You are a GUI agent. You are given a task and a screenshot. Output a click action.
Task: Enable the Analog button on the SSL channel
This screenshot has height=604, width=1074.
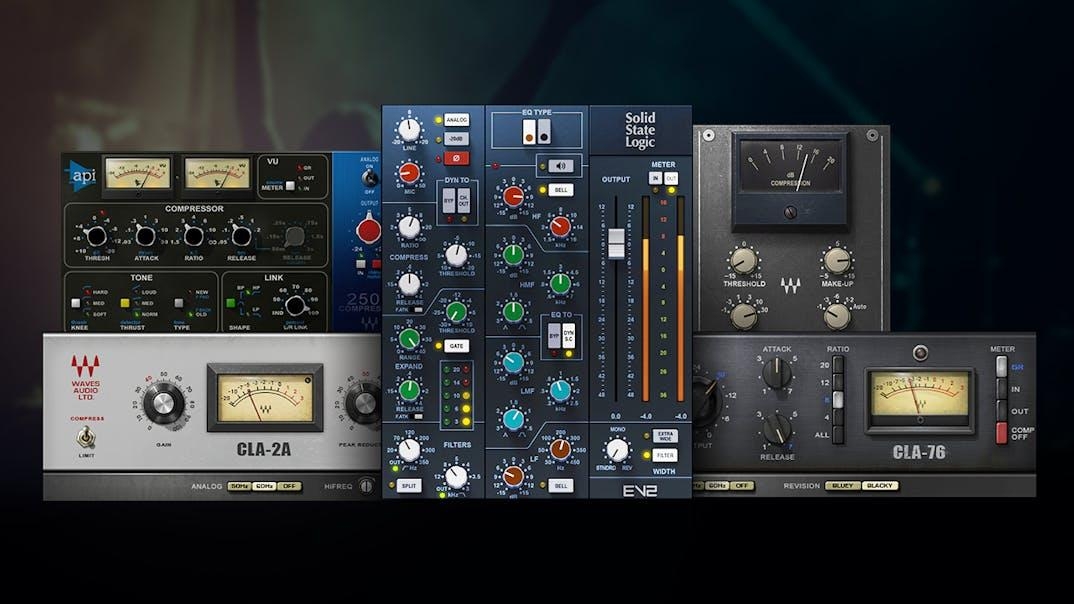coord(456,120)
